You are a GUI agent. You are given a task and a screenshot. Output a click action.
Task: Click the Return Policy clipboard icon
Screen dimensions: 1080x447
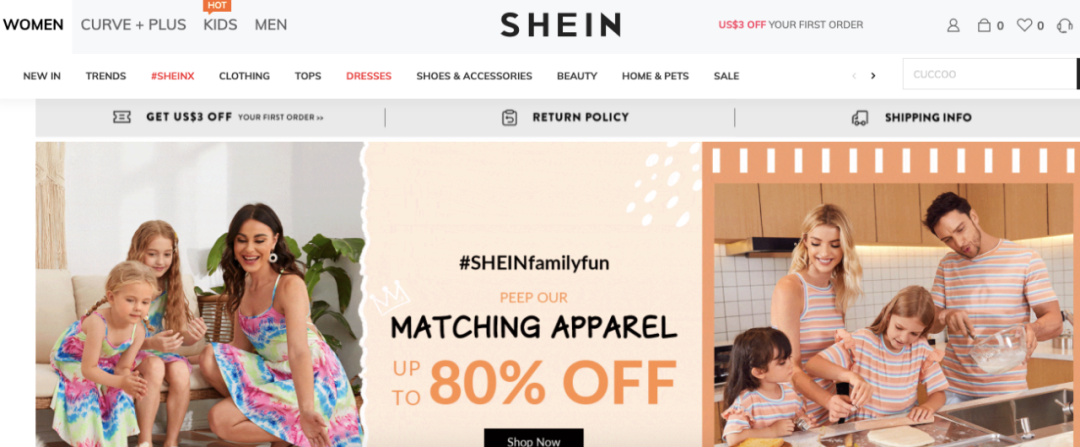click(x=509, y=118)
